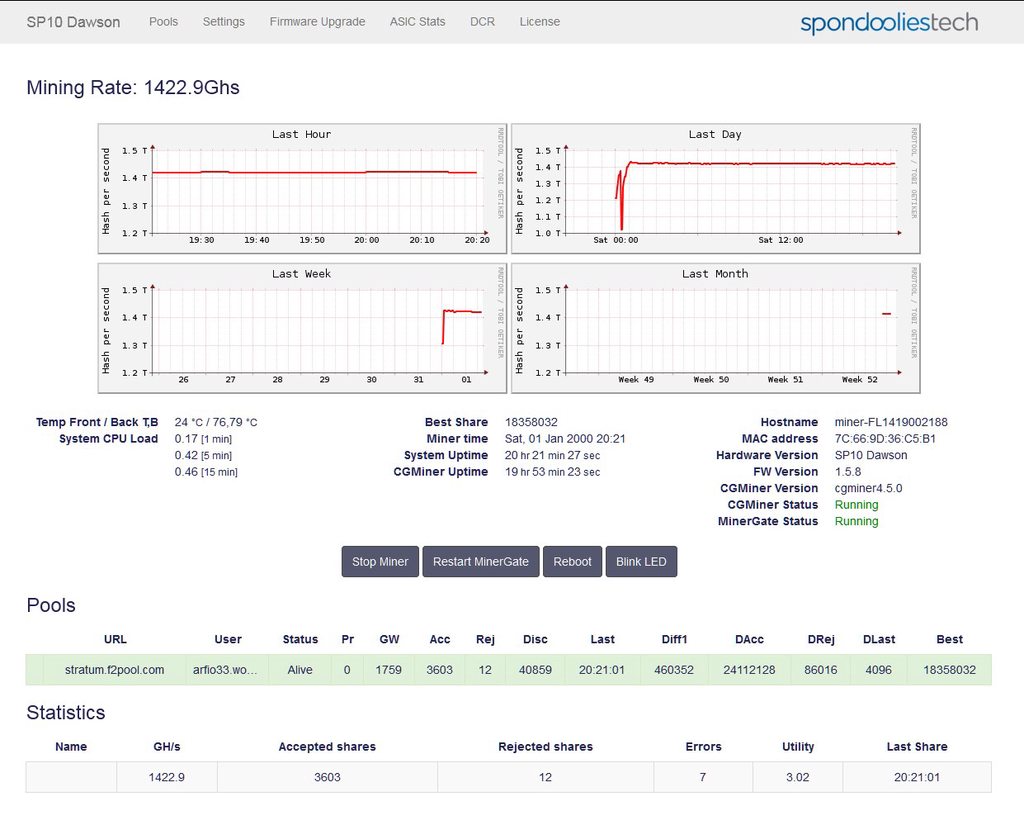Open Firmware Upgrade page
This screenshot has width=1024, height=825.
click(x=317, y=22)
